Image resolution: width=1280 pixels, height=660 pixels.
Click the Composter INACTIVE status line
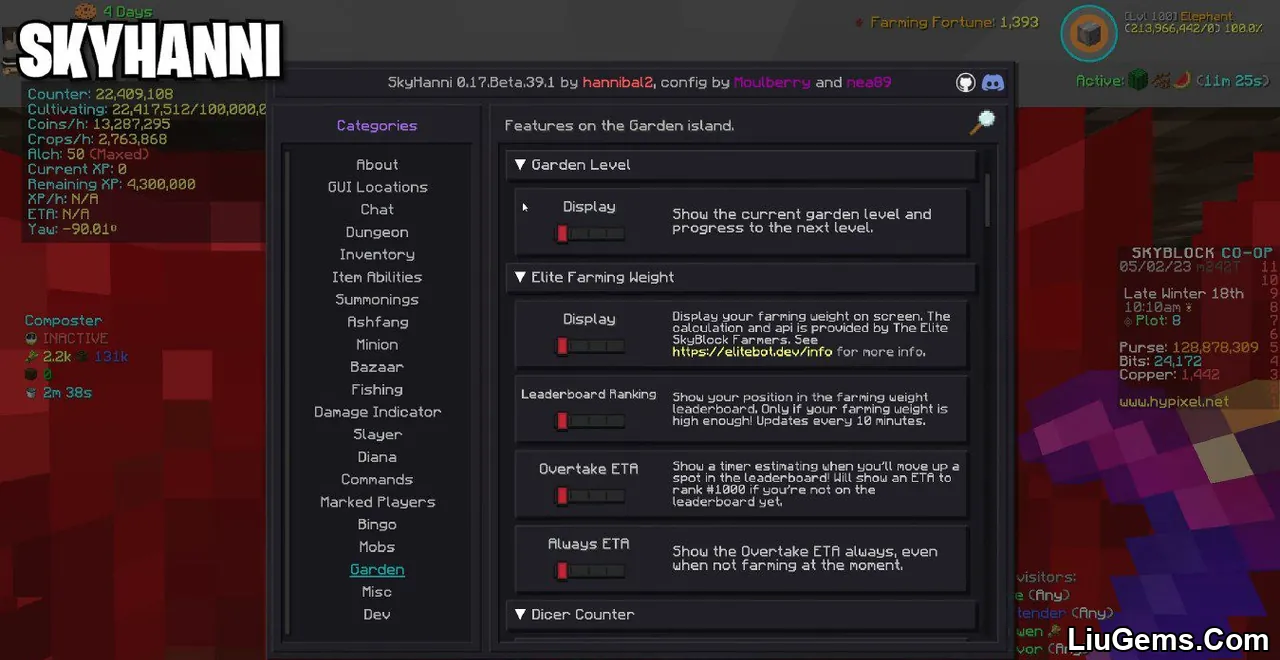tap(66, 339)
